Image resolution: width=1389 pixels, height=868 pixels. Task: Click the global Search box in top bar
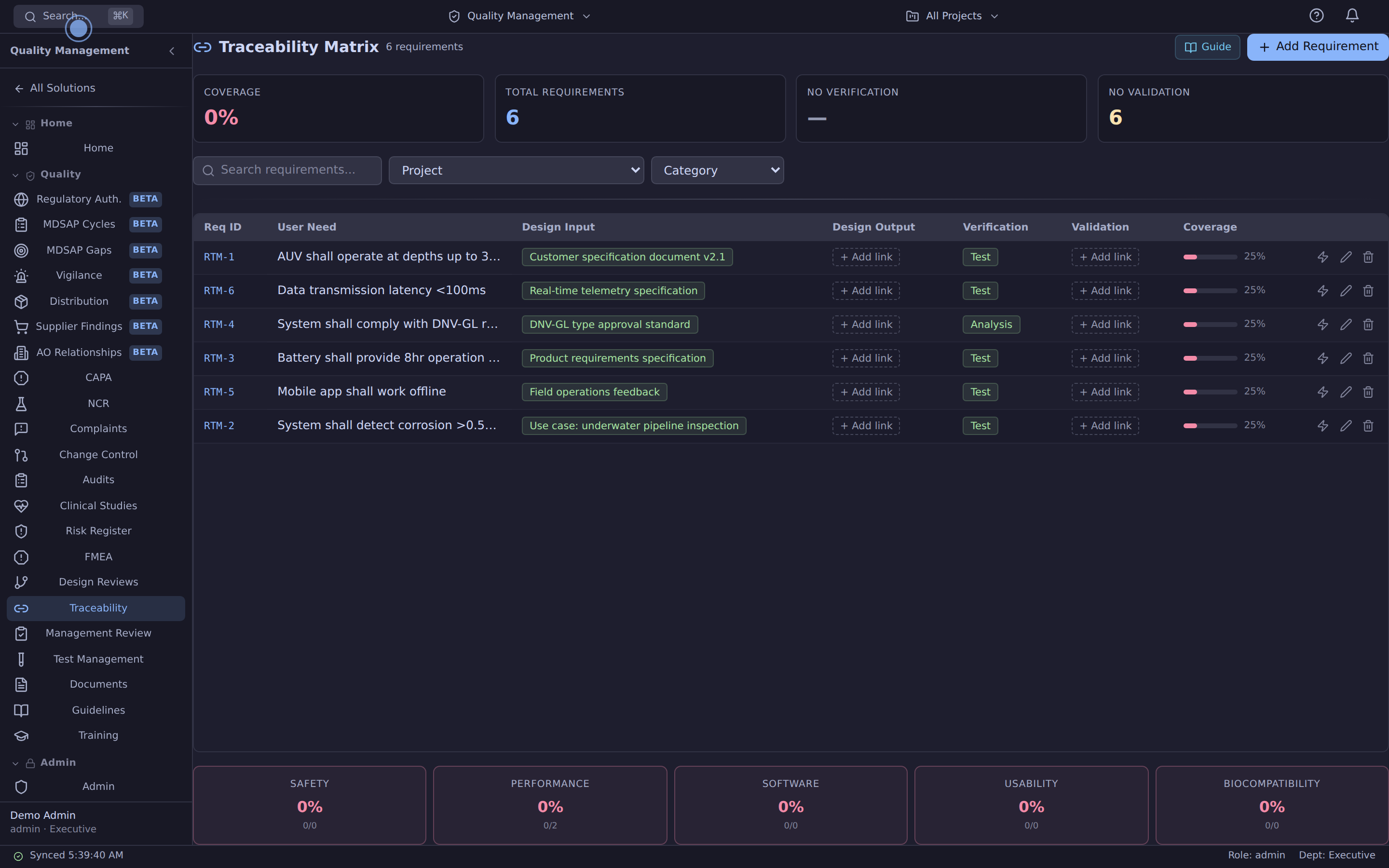(x=78, y=16)
